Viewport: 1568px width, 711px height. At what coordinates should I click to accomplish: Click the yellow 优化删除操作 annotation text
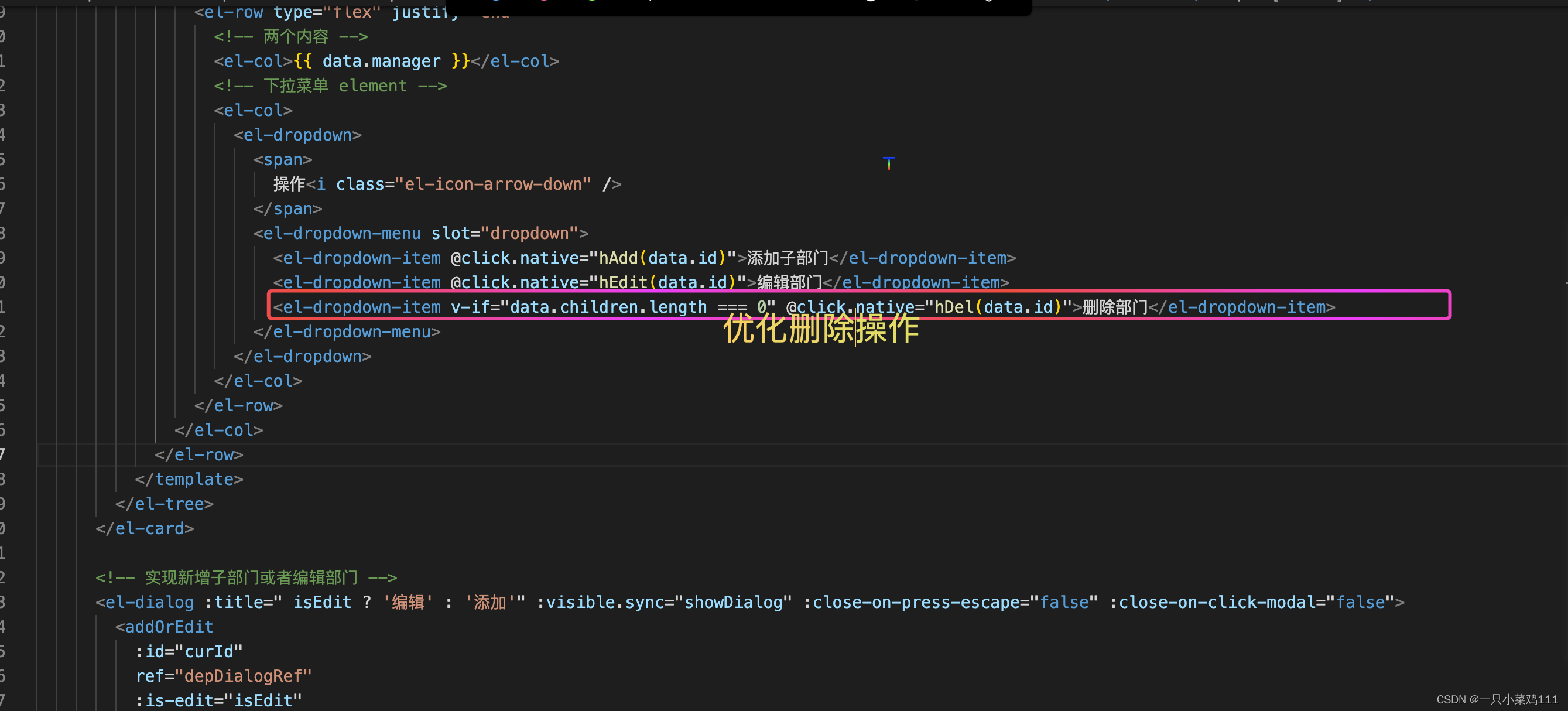coord(820,329)
